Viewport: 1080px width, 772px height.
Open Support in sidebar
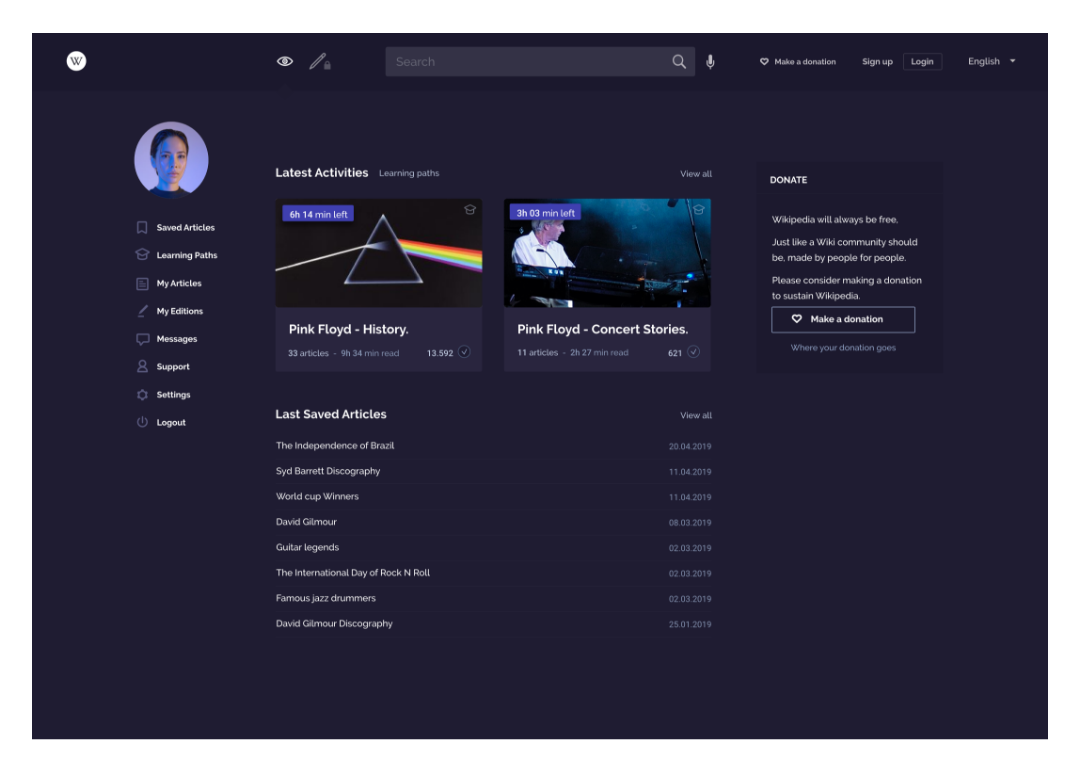163,367
